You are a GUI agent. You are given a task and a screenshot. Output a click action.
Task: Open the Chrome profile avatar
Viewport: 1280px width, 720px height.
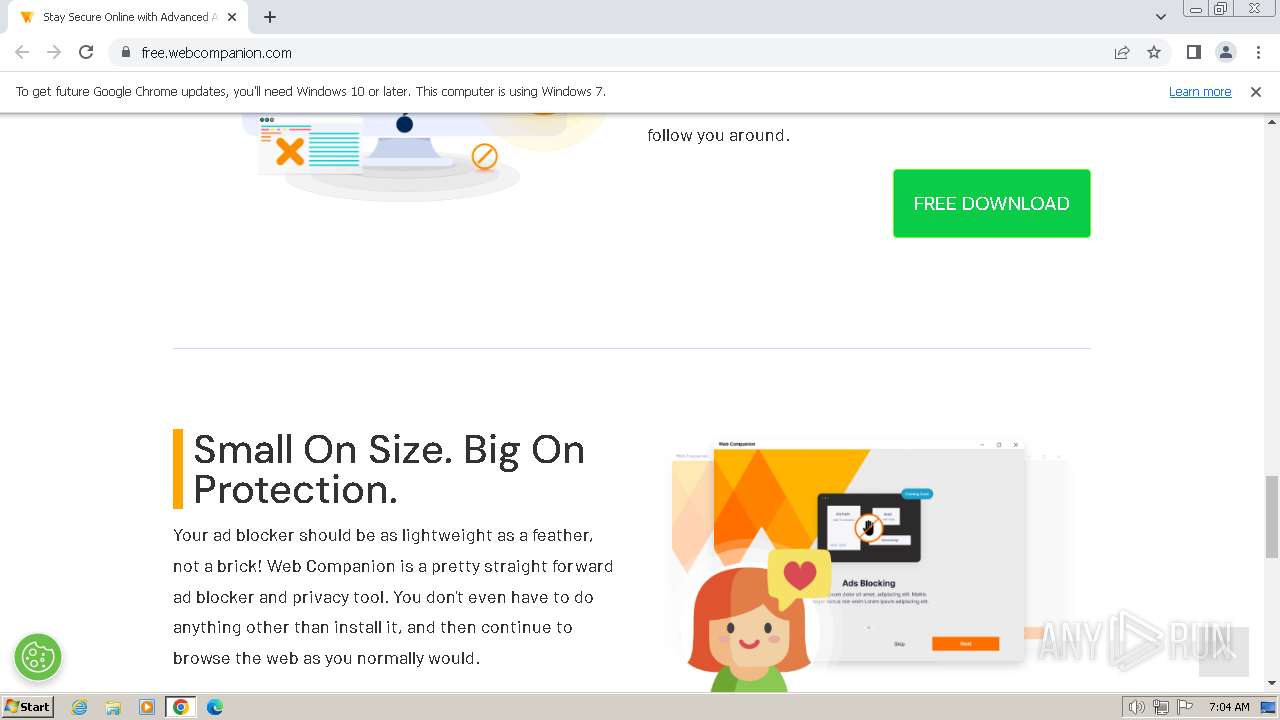(1225, 52)
